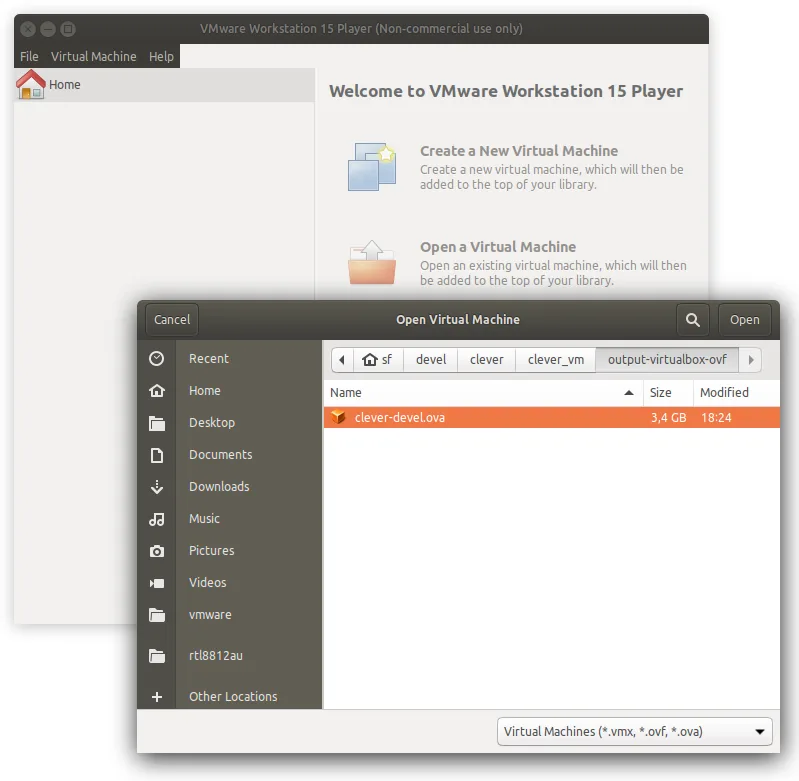Screen dimensions: 799x781
Task: Click the Open a Virtual Machine folder icon
Action: pyautogui.click(x=372, y=263)
